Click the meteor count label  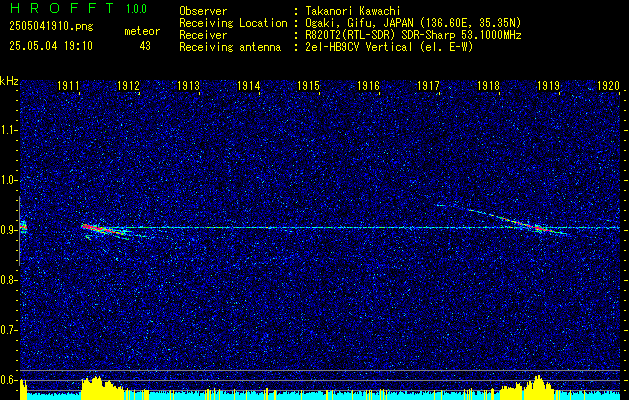[x=142, y=31]
